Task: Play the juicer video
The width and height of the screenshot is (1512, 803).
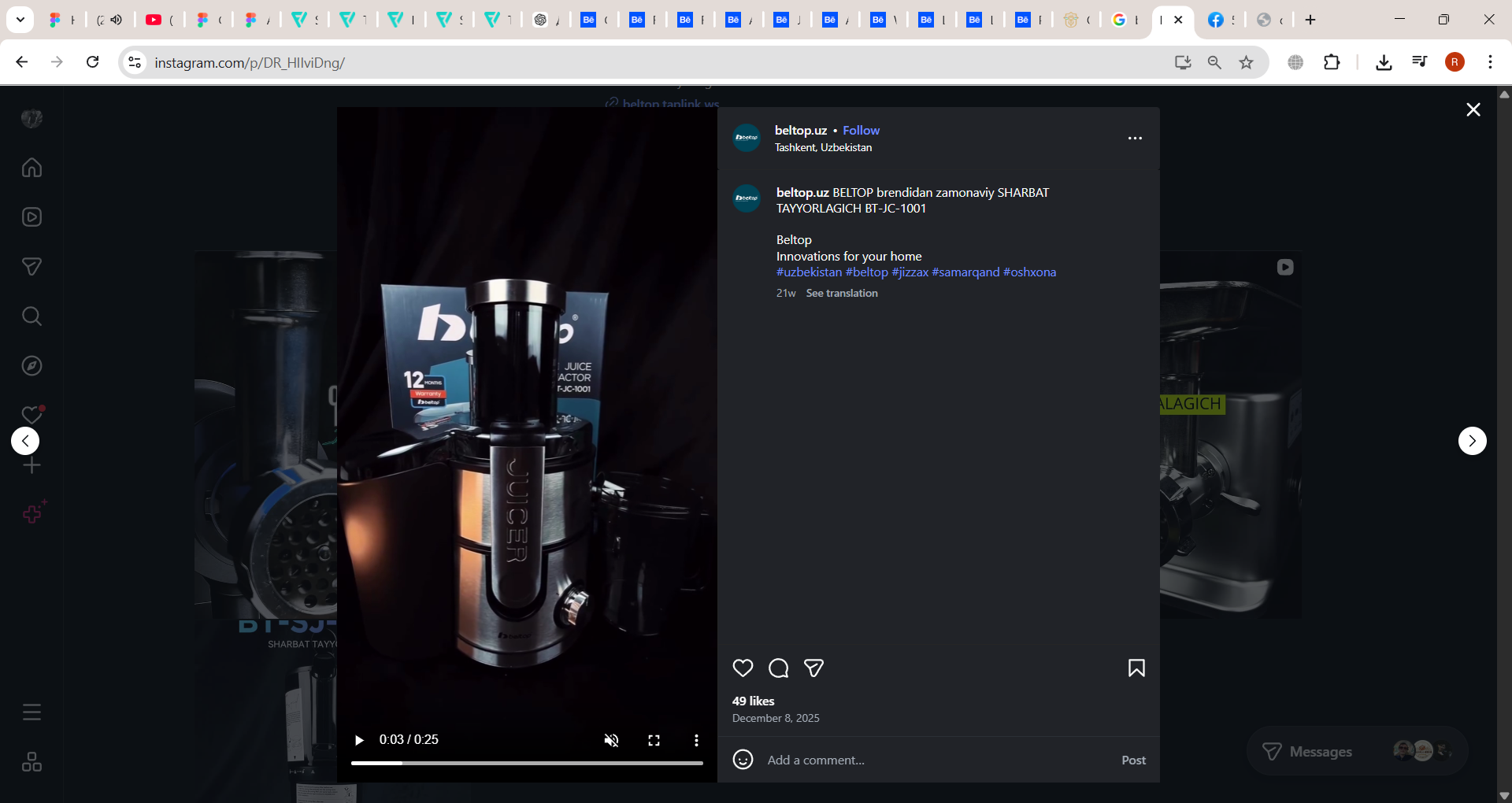Action: point(359,740)
